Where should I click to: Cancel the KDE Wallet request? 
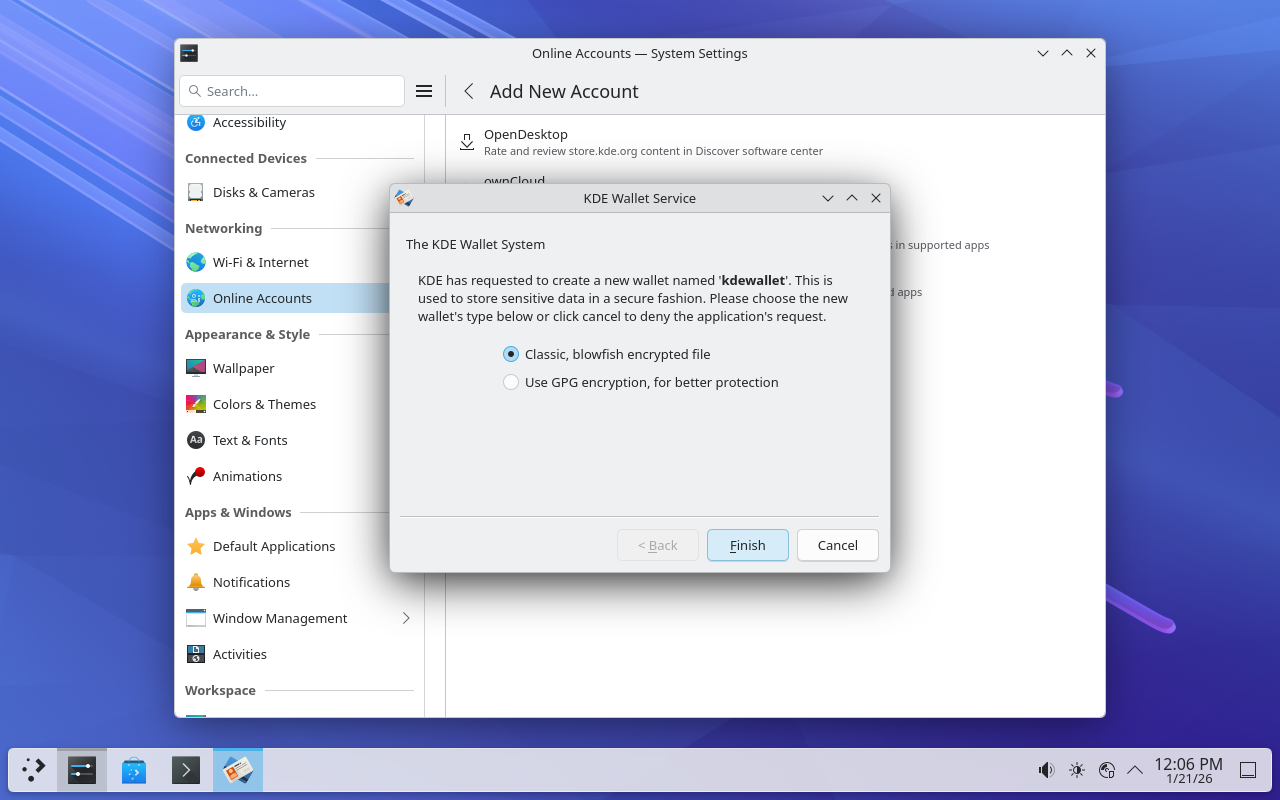point(837,545)
